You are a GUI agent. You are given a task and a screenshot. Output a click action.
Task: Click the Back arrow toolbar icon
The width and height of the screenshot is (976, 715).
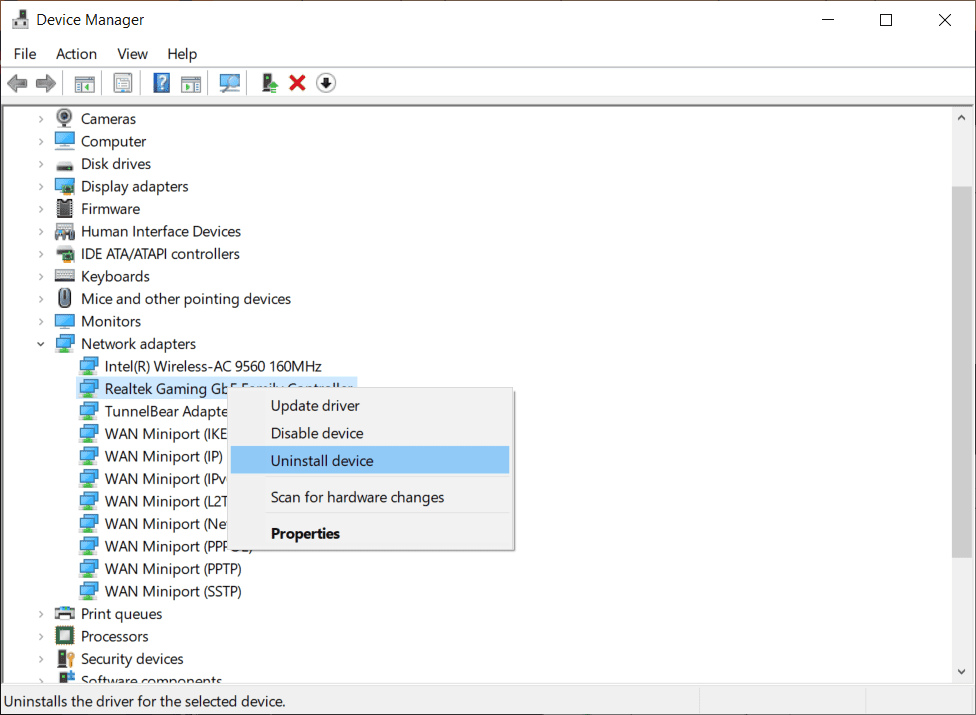point(17,83)
